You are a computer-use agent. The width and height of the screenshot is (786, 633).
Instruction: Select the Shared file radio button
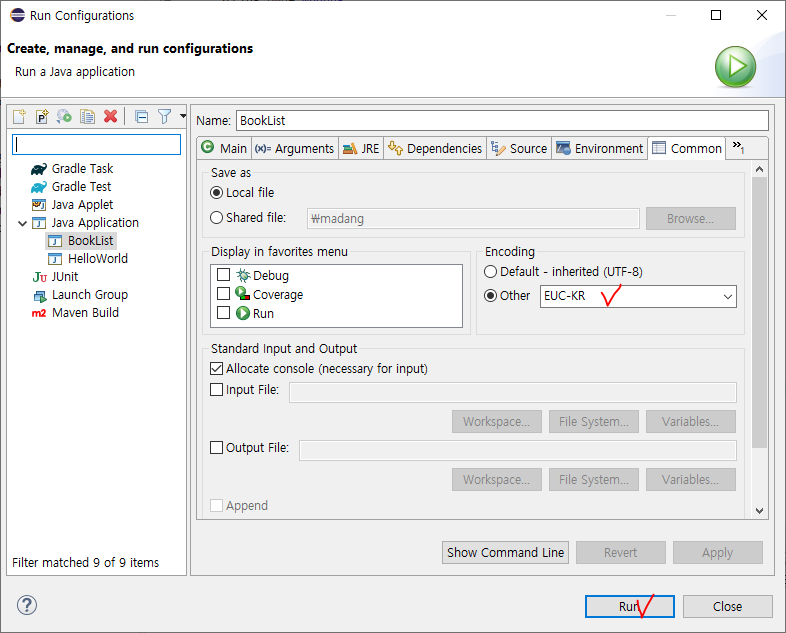click(x=217, y=218)
